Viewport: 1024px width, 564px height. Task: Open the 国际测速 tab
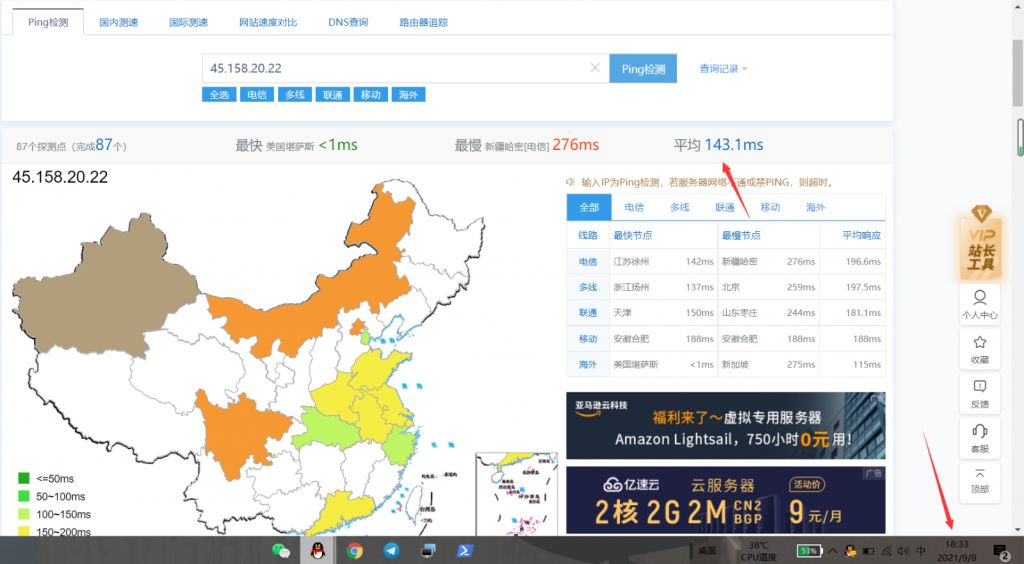pyautogui.click(x=188, y=22)
